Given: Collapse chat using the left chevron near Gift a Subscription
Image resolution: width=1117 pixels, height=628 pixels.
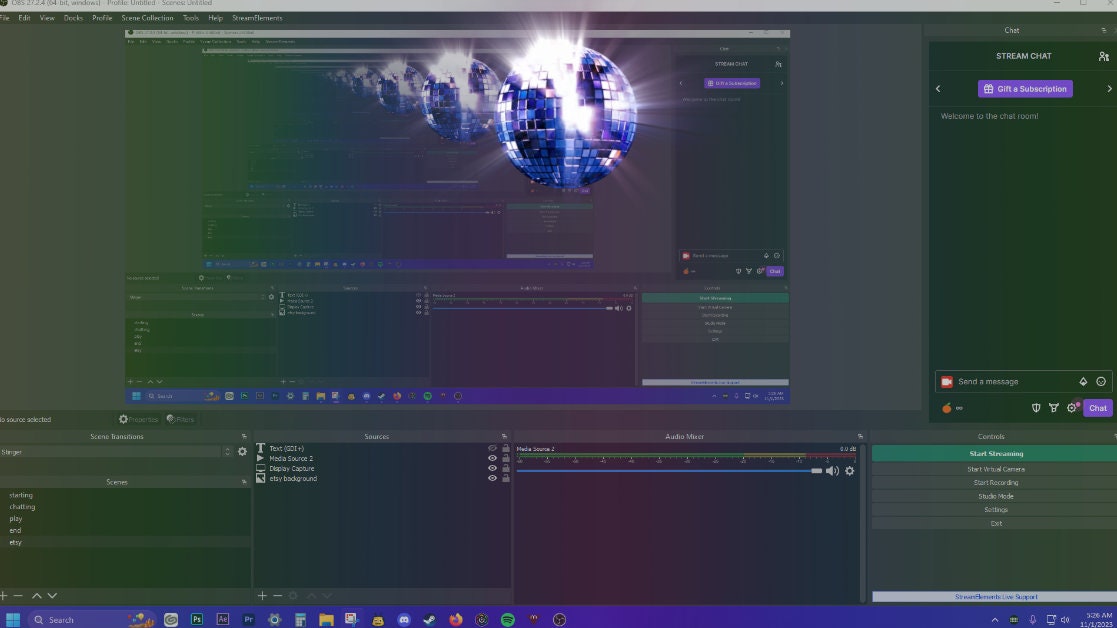Looking at the screenshot, I should click(x=938, y=88).
